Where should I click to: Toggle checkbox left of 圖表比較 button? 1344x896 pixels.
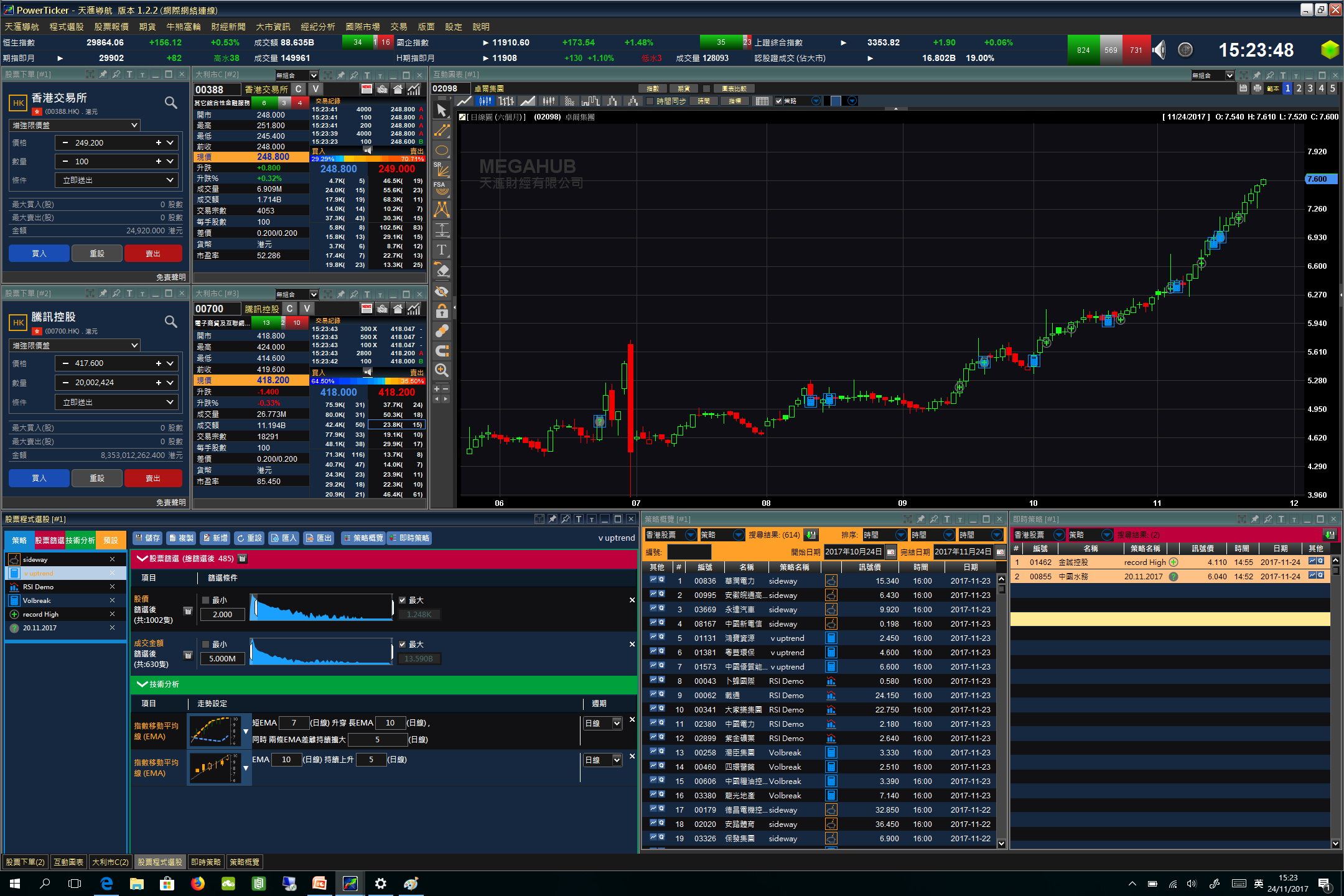[x=706, y=88]
